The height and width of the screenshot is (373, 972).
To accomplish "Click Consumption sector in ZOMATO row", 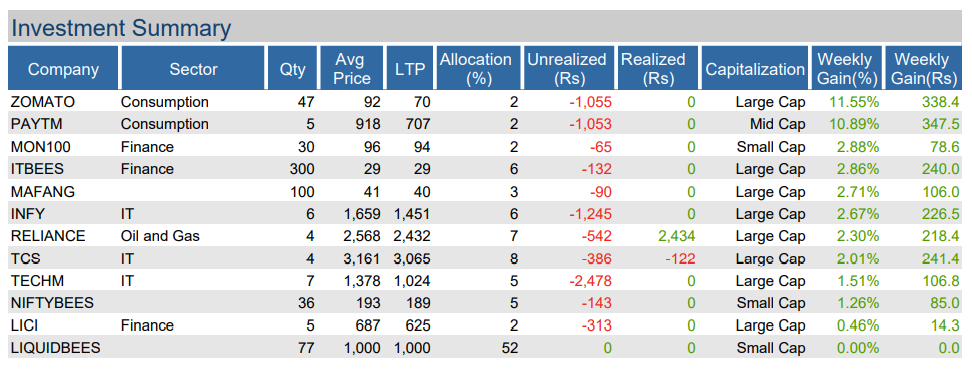I will (164, 102).
